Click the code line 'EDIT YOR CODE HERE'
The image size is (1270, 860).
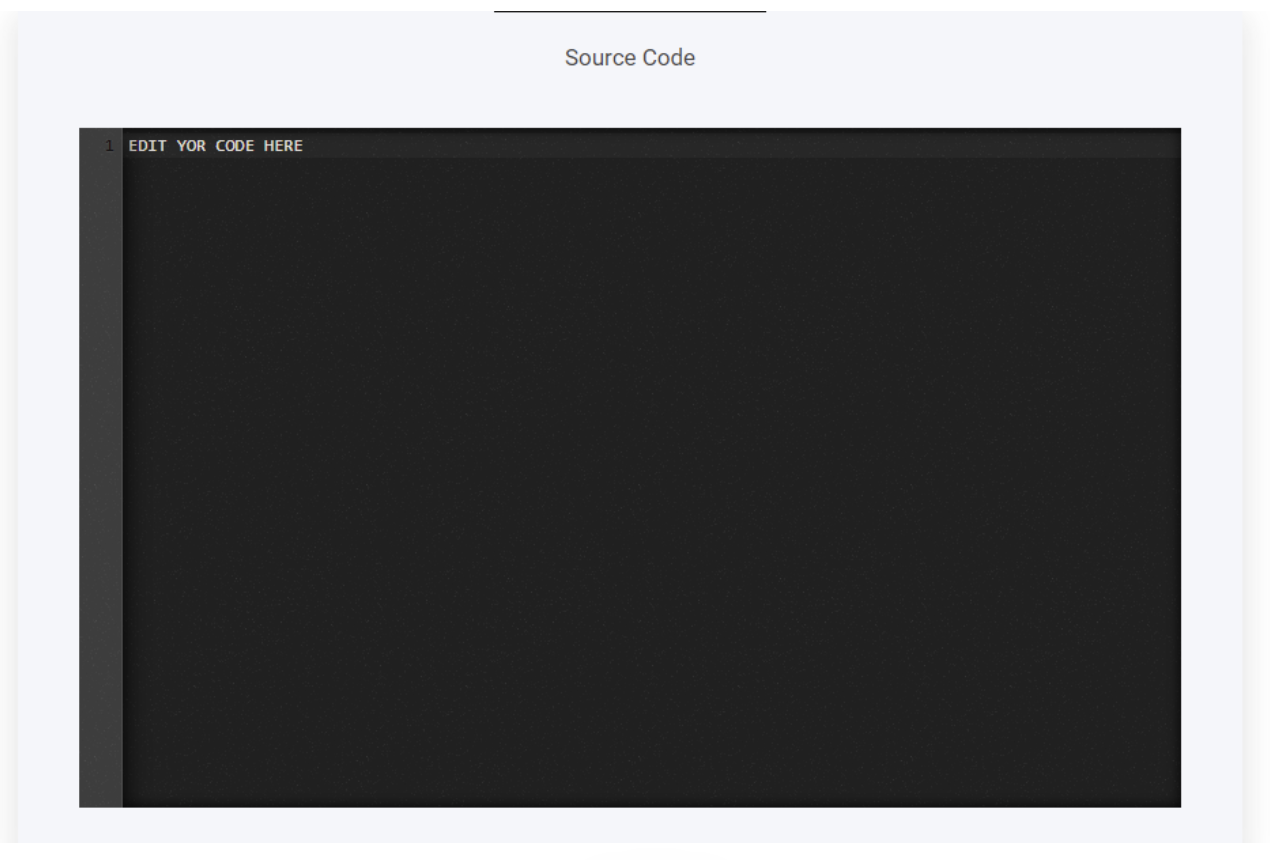215,146
